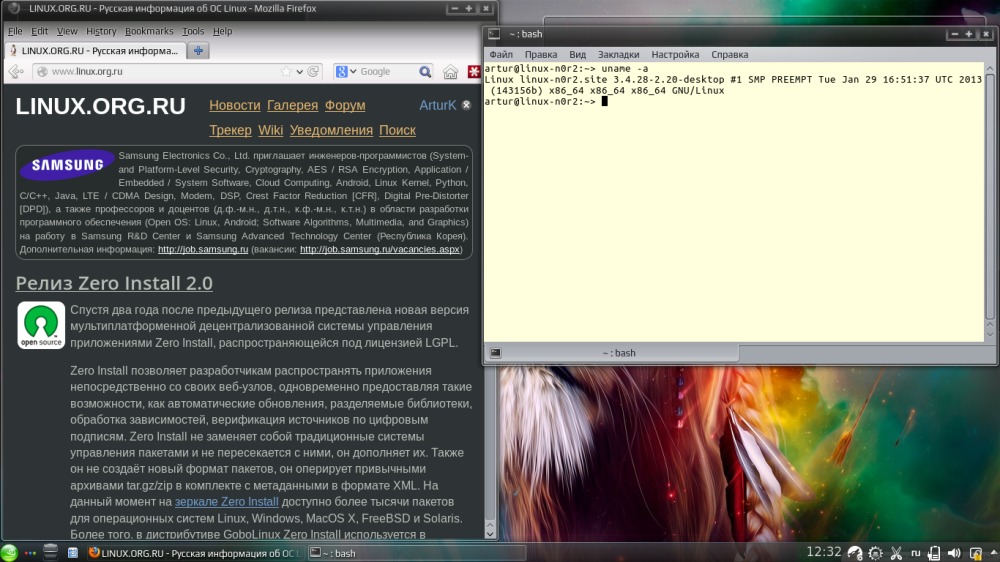
Task: Click the three colored dots activities icon
Action: coord(30,553)
